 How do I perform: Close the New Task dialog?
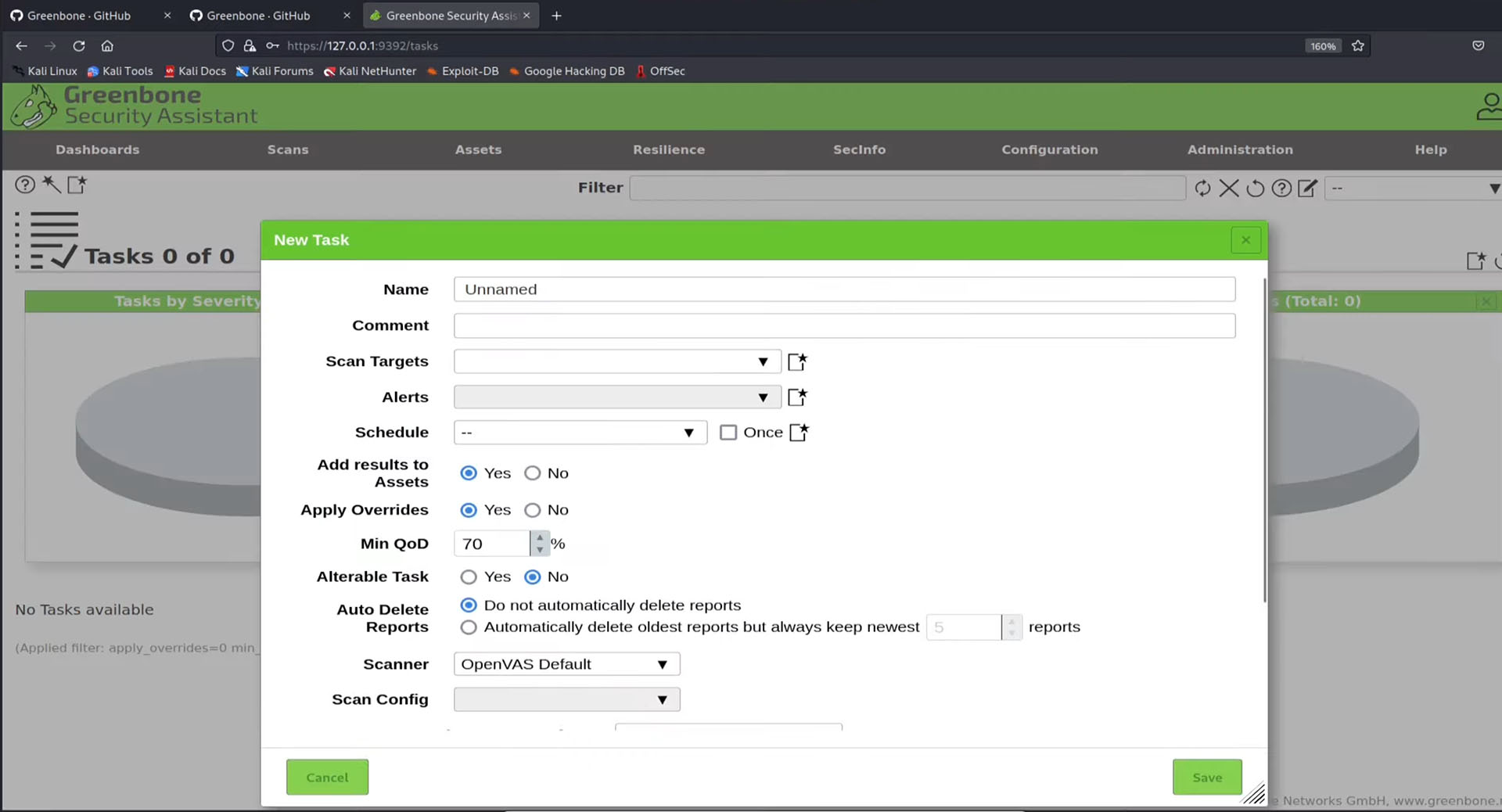click(x=1245, y=239)
